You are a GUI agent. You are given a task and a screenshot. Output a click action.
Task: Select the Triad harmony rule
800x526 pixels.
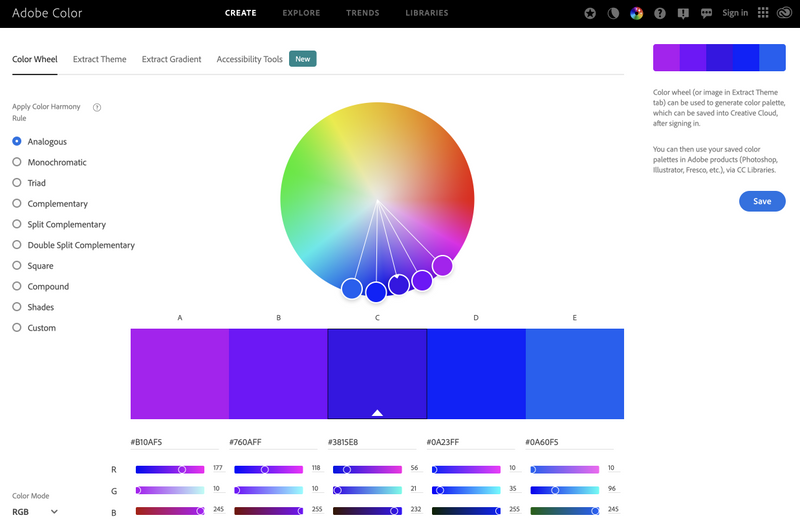click(x=29, y=183)
